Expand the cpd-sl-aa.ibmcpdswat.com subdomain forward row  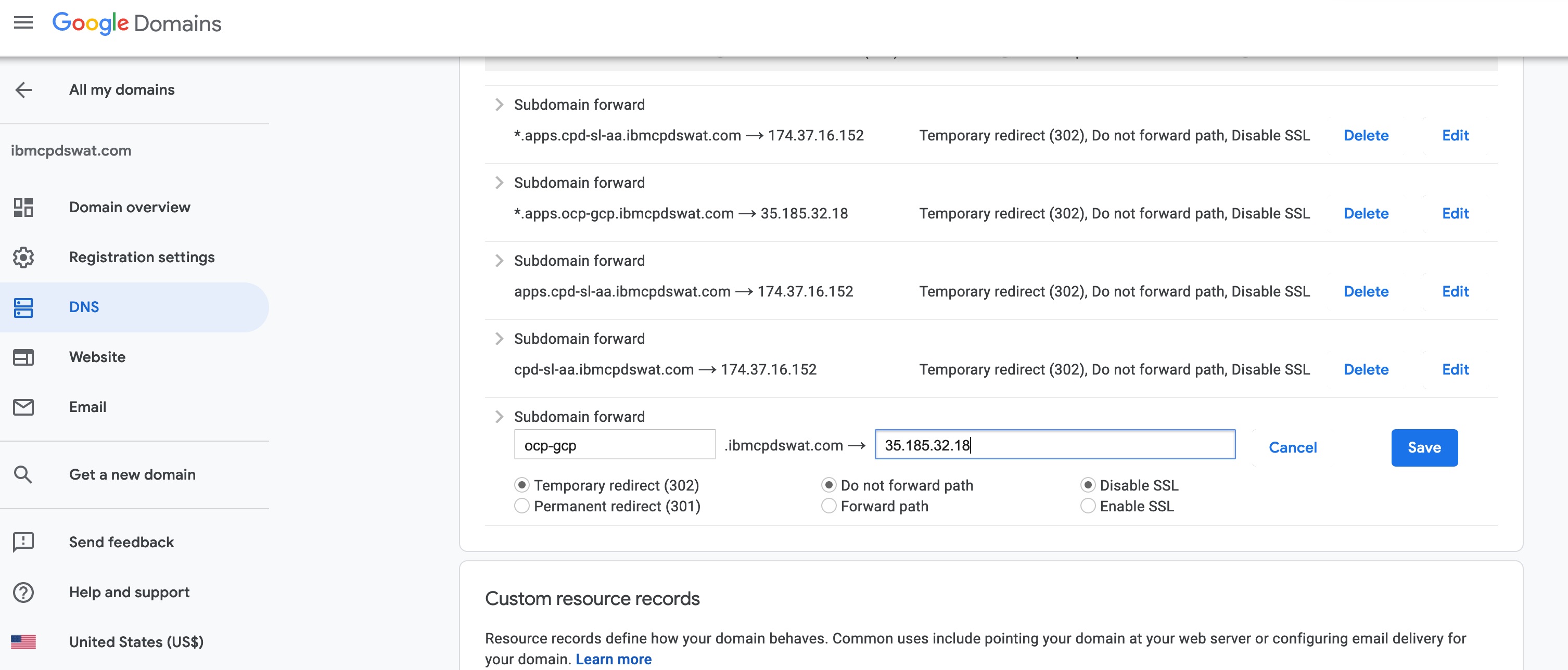click(x=499, y=339)
